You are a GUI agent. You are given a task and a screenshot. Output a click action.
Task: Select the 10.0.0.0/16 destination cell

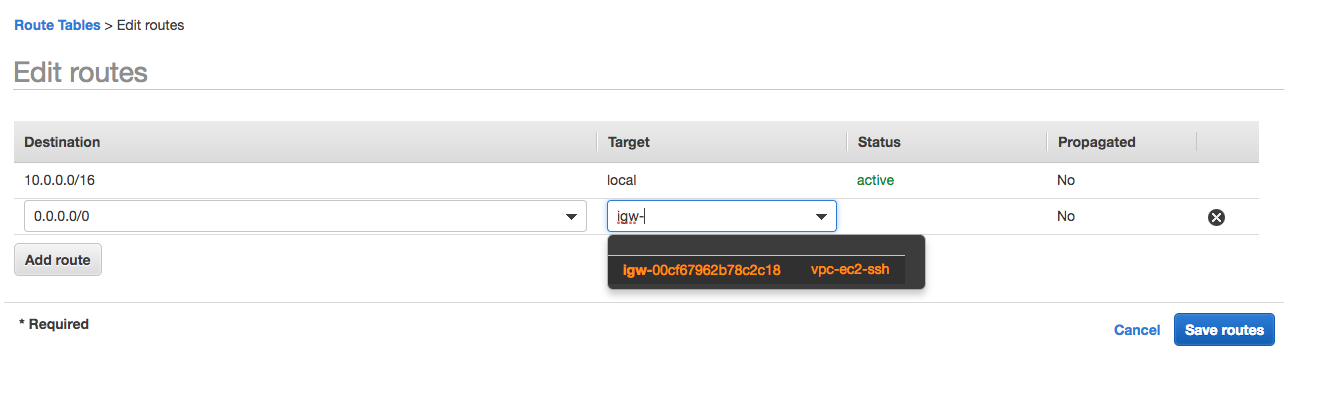tap(59, 181)
